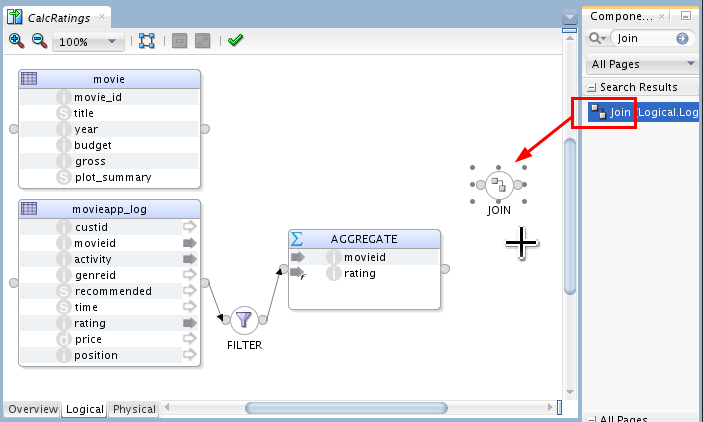Screen dimensions: 703x422
Task: Select the AGGREGATE component header
Action: pos(364,239)
